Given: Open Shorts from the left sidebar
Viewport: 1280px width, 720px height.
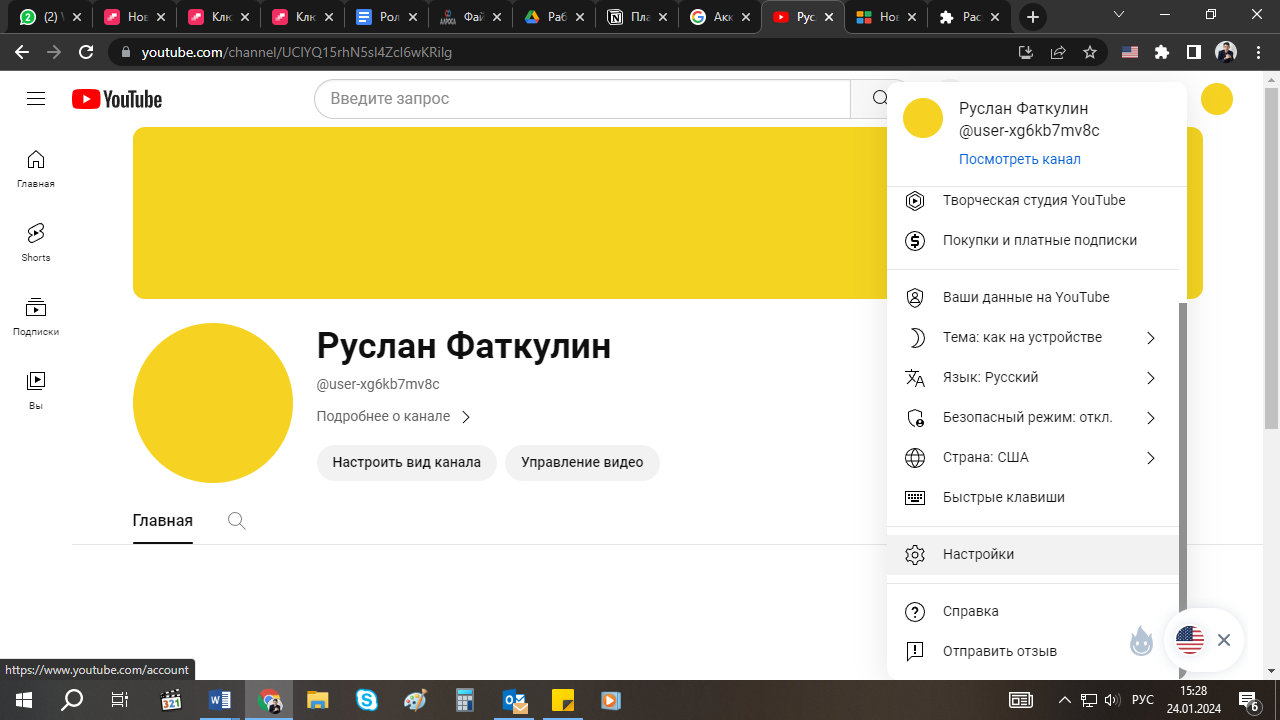Looking at the screenshot, I should (36, 242).
